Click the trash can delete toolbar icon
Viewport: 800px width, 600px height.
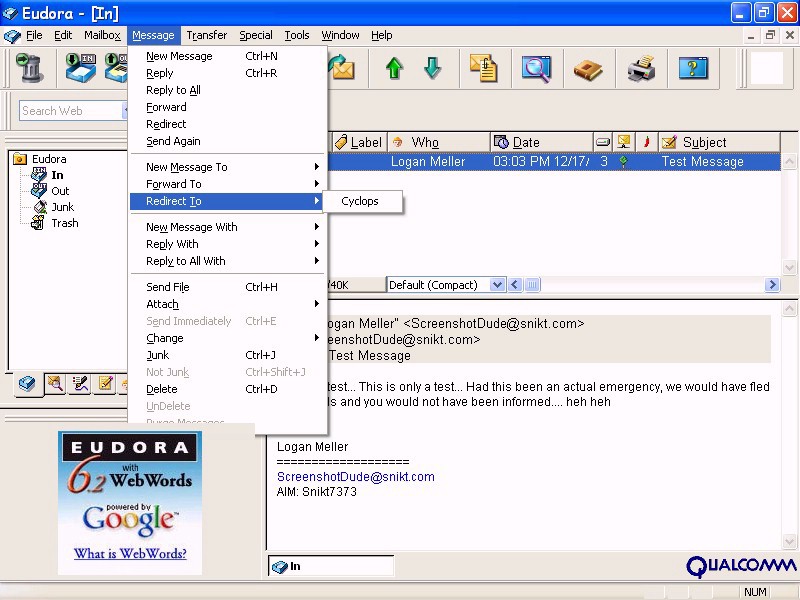click(x=30, y=68)
